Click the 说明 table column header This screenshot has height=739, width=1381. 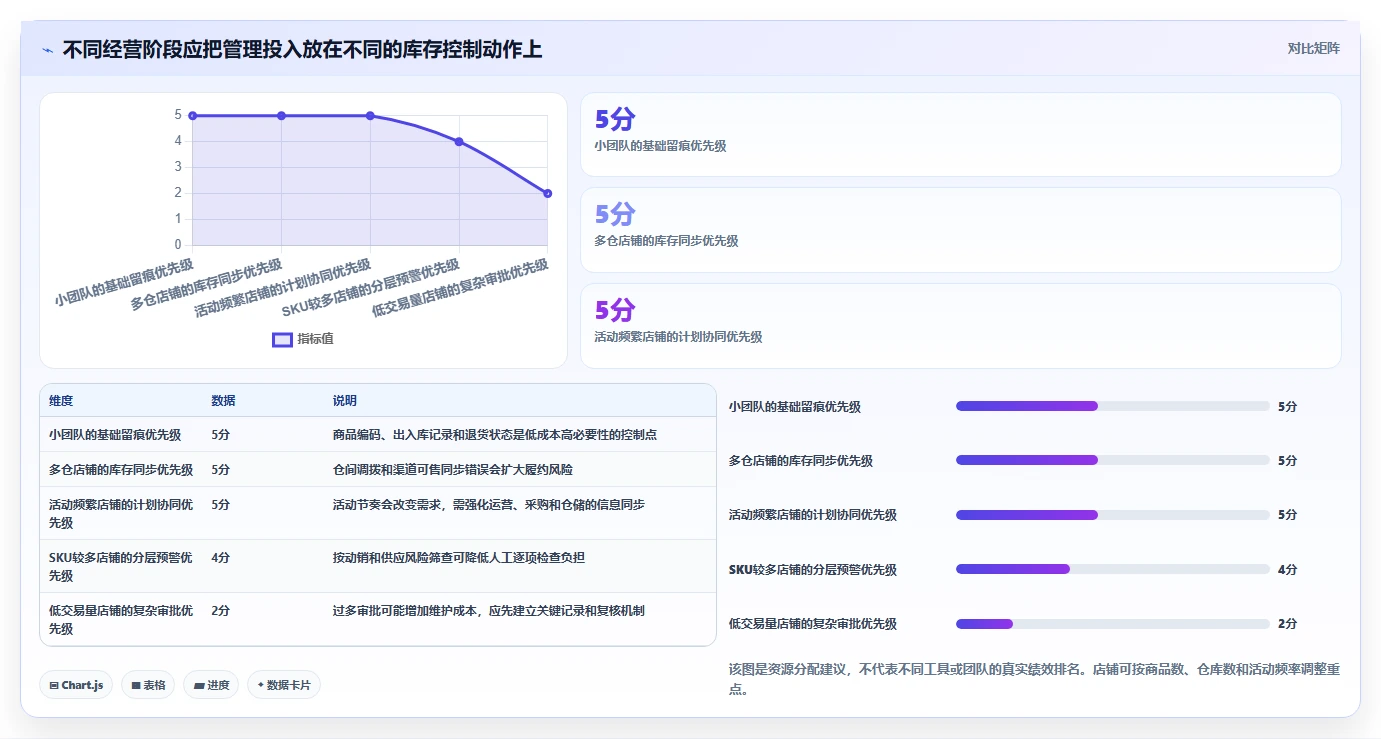[x=345, y=401]
